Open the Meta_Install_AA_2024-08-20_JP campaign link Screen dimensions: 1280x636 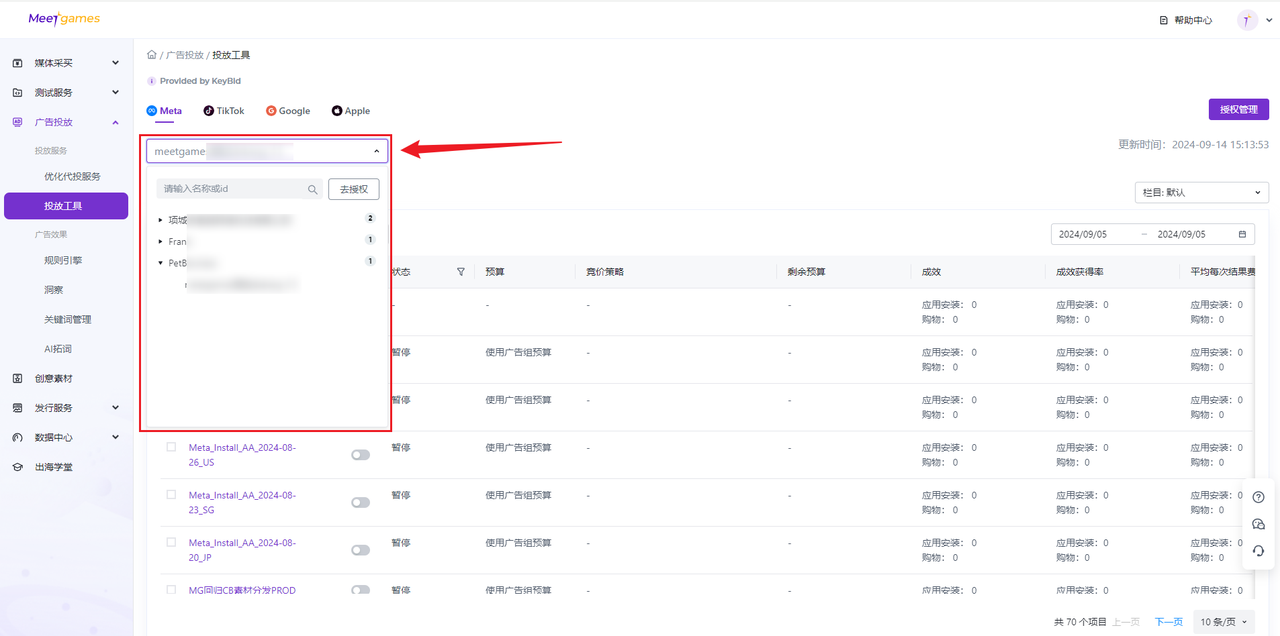242,550
